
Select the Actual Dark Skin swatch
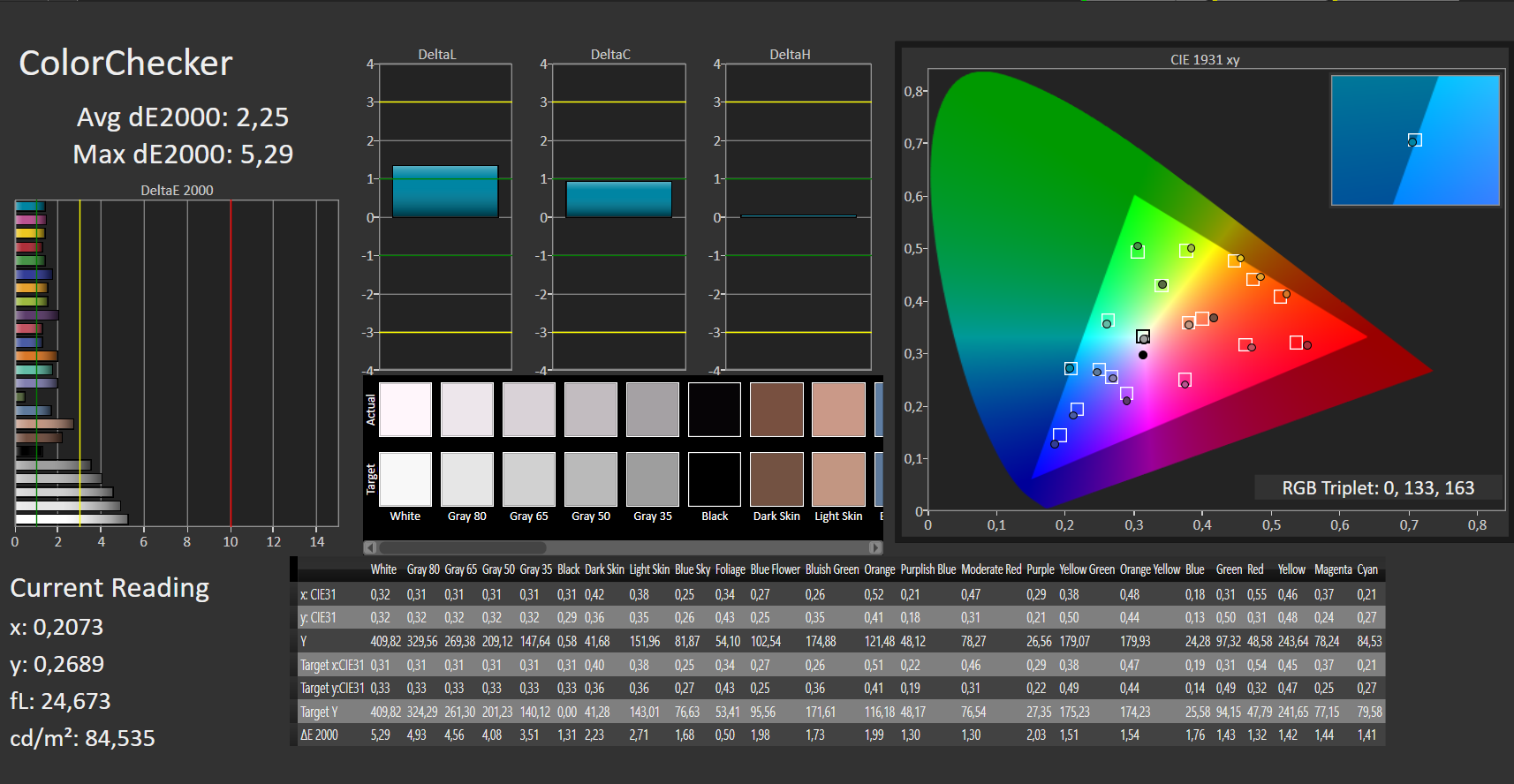[x=776, y=410]
